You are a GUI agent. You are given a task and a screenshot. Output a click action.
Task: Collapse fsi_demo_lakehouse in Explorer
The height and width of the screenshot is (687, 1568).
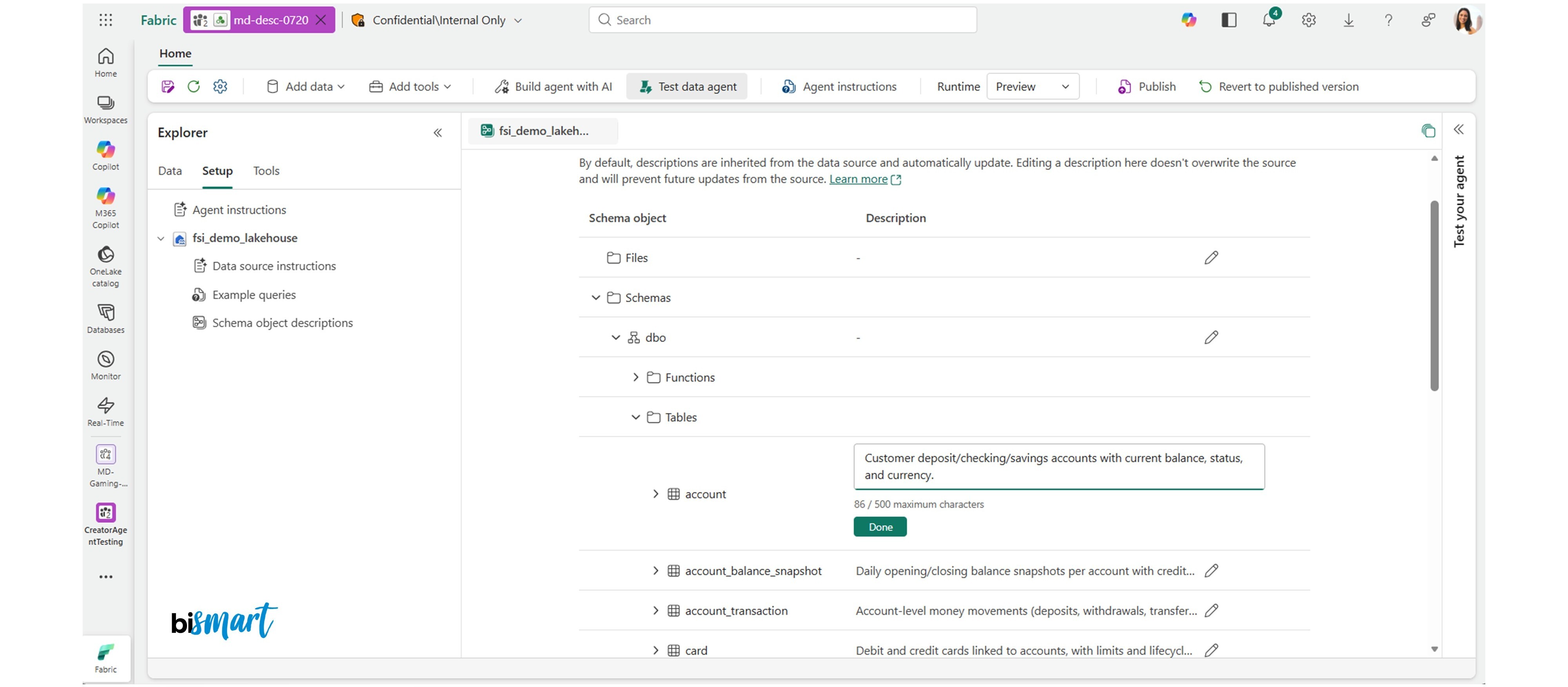click(161, 239)
